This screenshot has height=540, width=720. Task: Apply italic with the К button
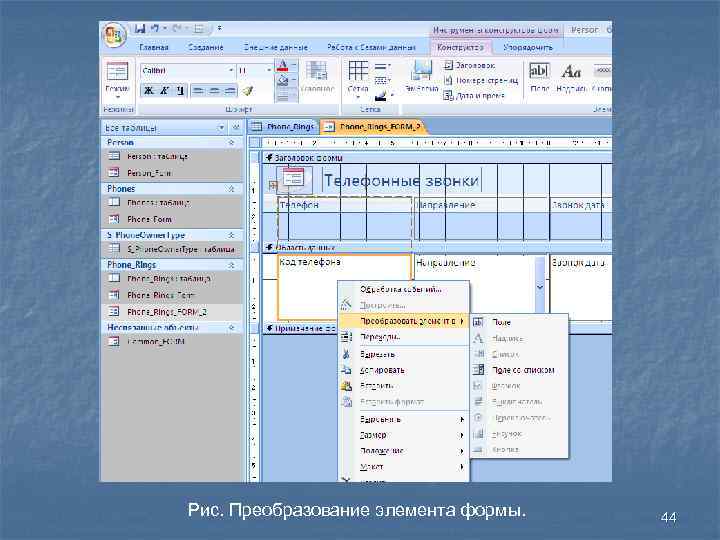tap(164, 90)
